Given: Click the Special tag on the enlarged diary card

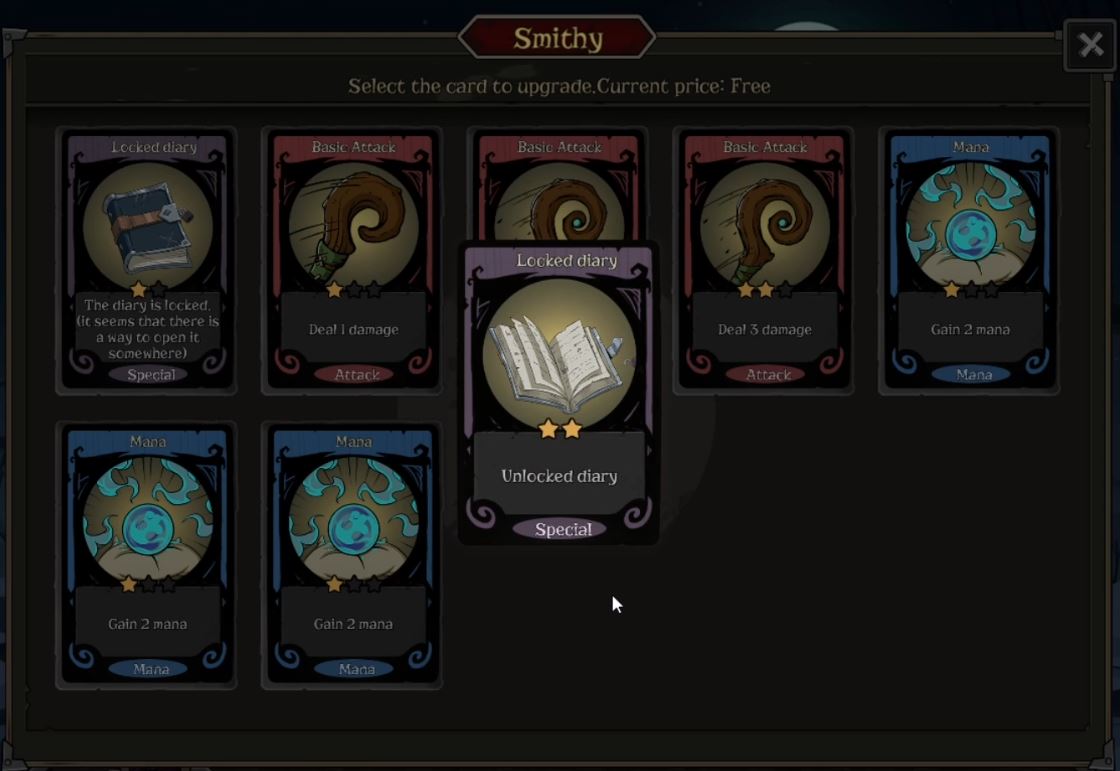Looking at the screenshot, I should coord(563,529).
